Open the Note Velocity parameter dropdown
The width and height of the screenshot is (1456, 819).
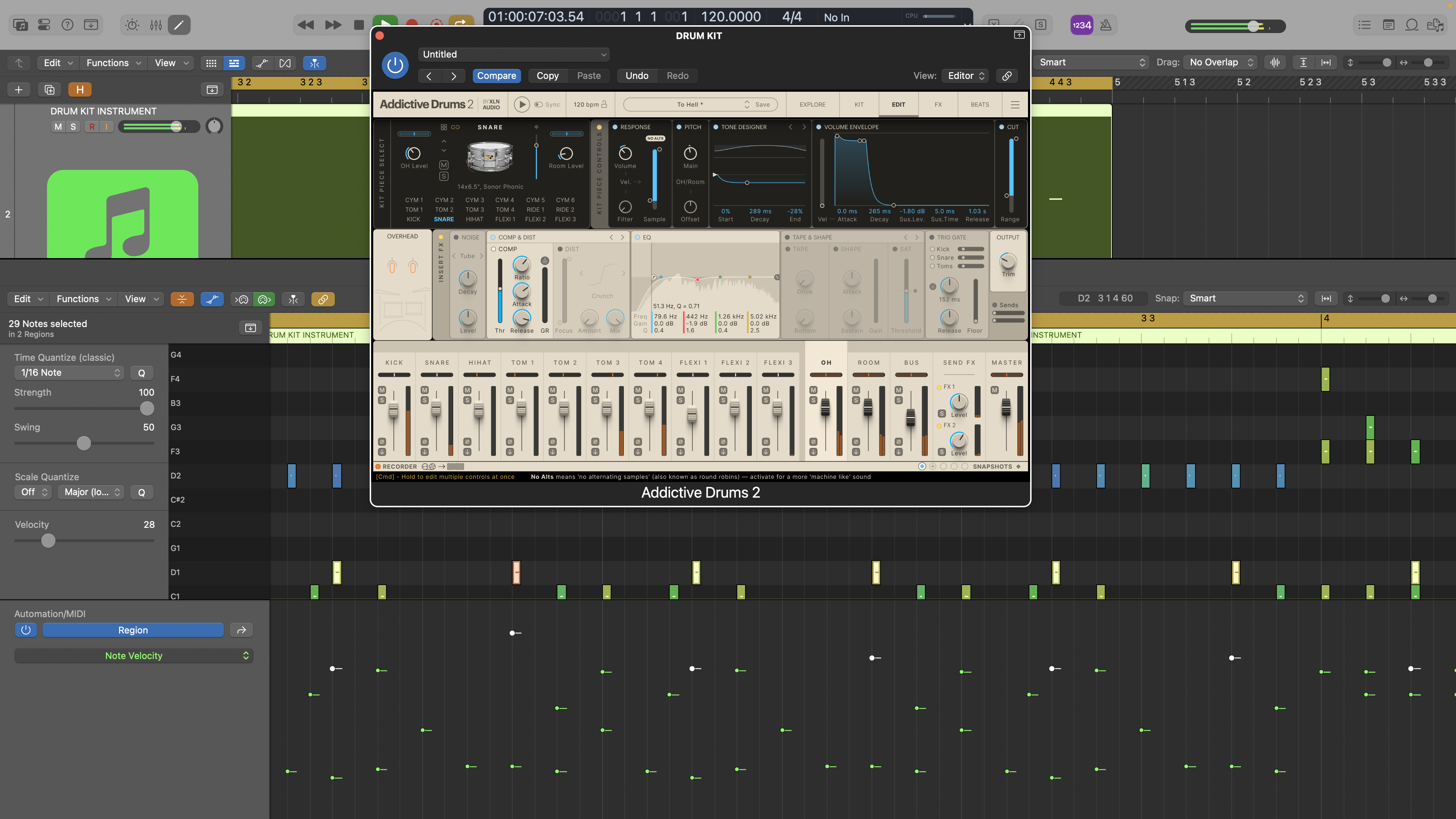134,655
